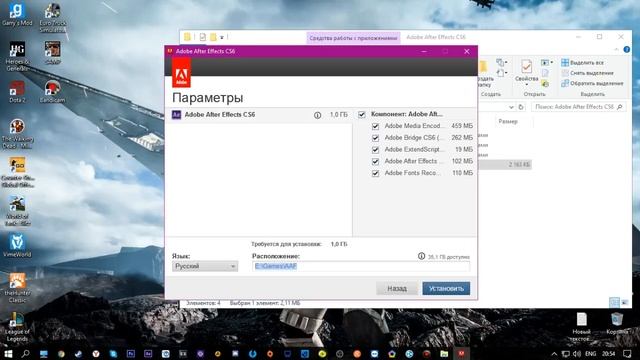The image size is (640, 360).
Task: Click the Bandicam desktop shortcut
Action: click(52, 91)
